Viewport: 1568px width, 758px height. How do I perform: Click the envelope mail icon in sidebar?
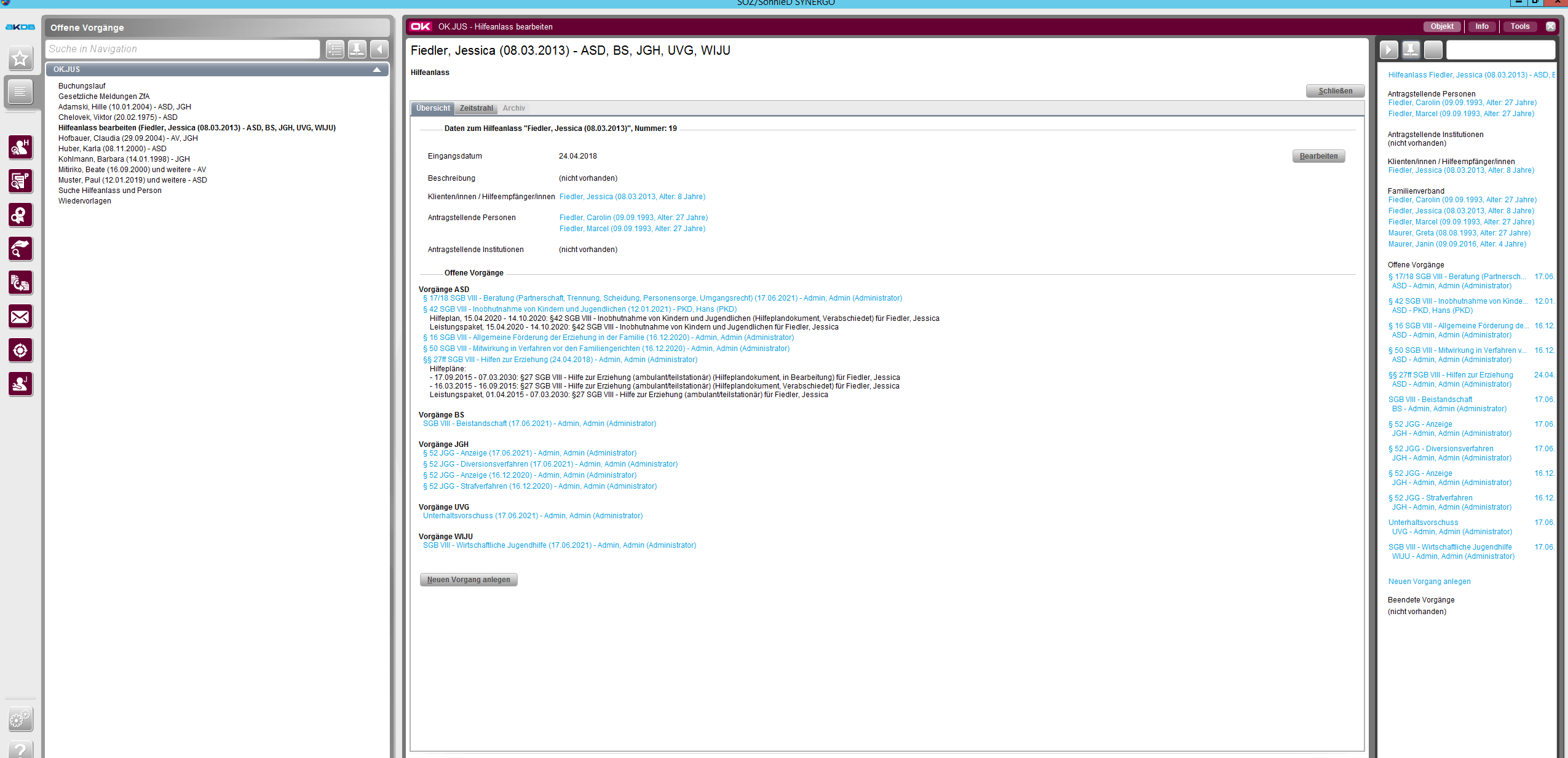click(20, 317)
